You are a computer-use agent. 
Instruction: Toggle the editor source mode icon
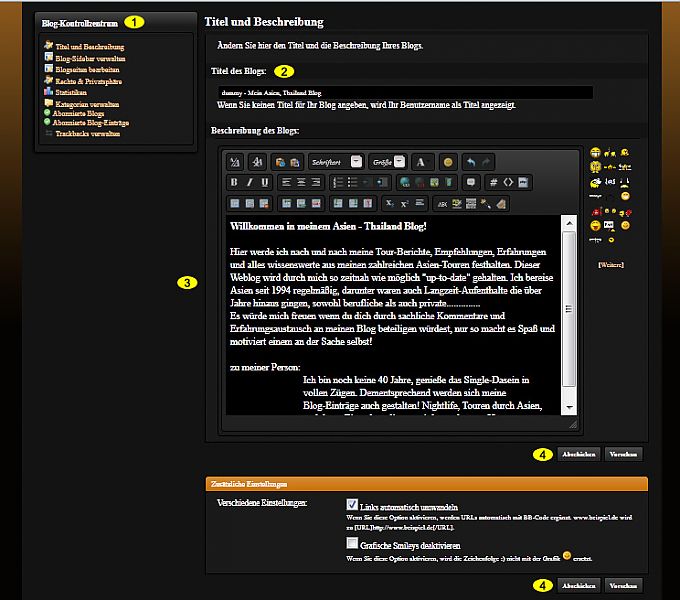point(257,162)
